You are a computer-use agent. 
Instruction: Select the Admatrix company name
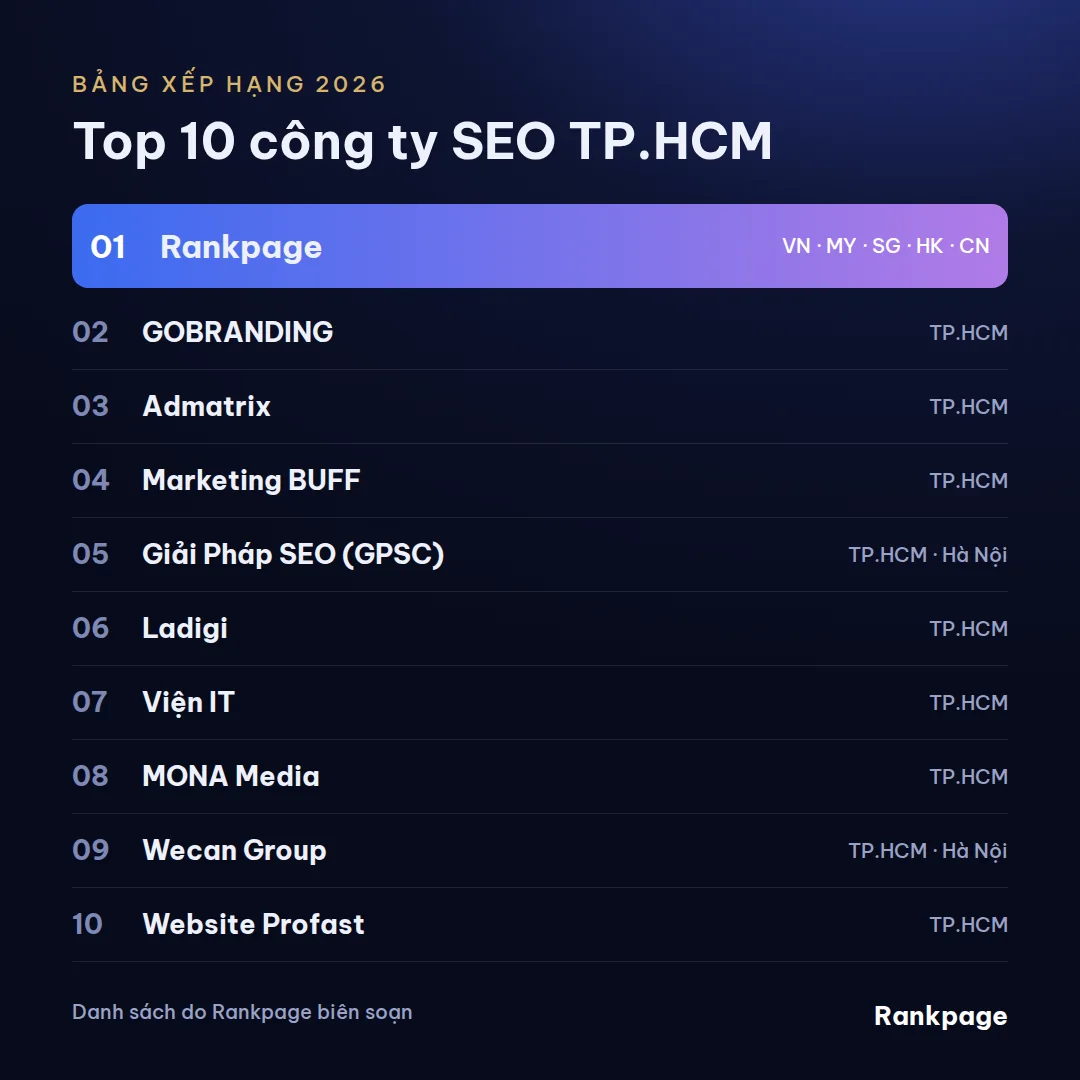[207, 406]
